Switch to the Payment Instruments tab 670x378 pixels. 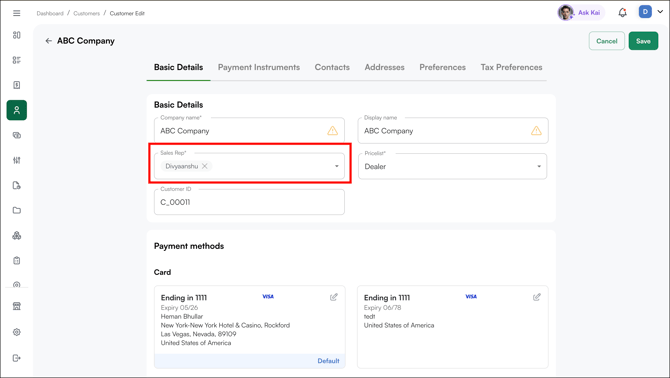pos(259,67)
